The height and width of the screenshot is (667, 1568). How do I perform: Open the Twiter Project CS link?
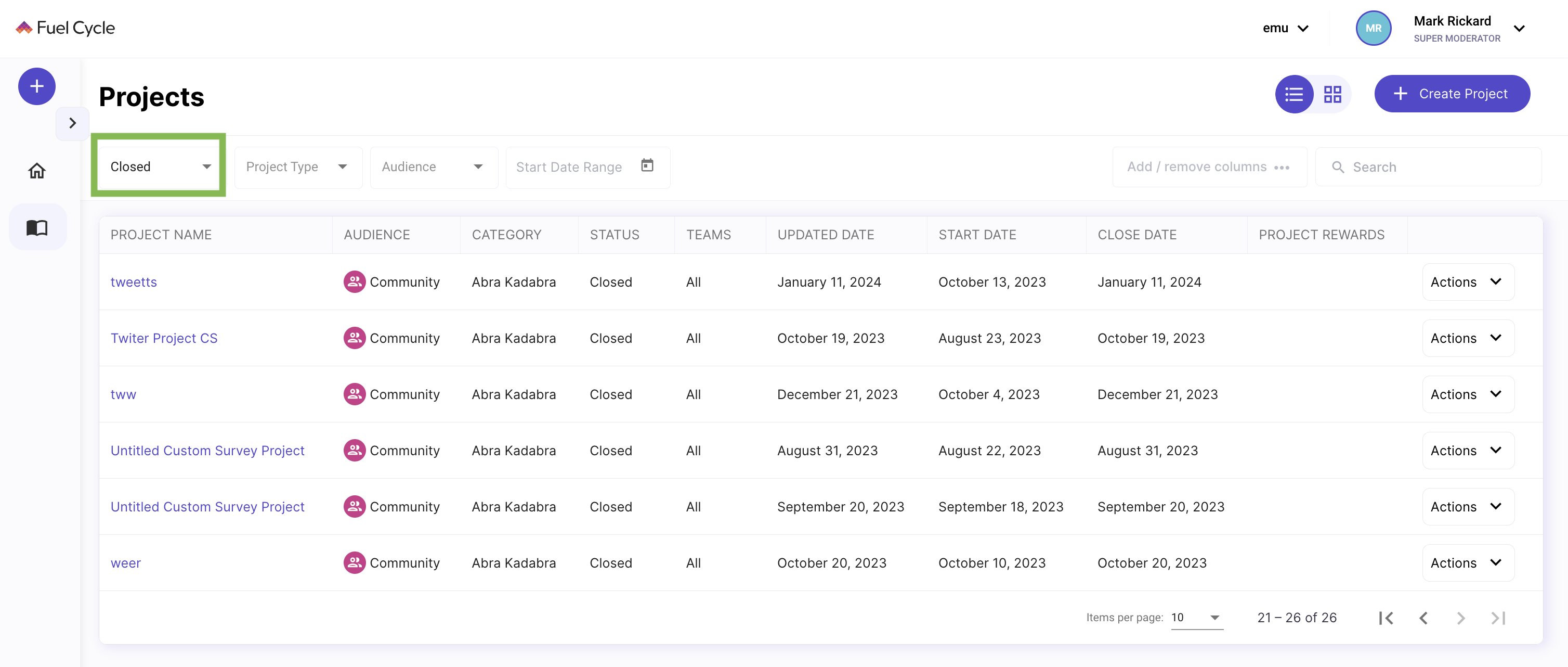coord(164,338)
